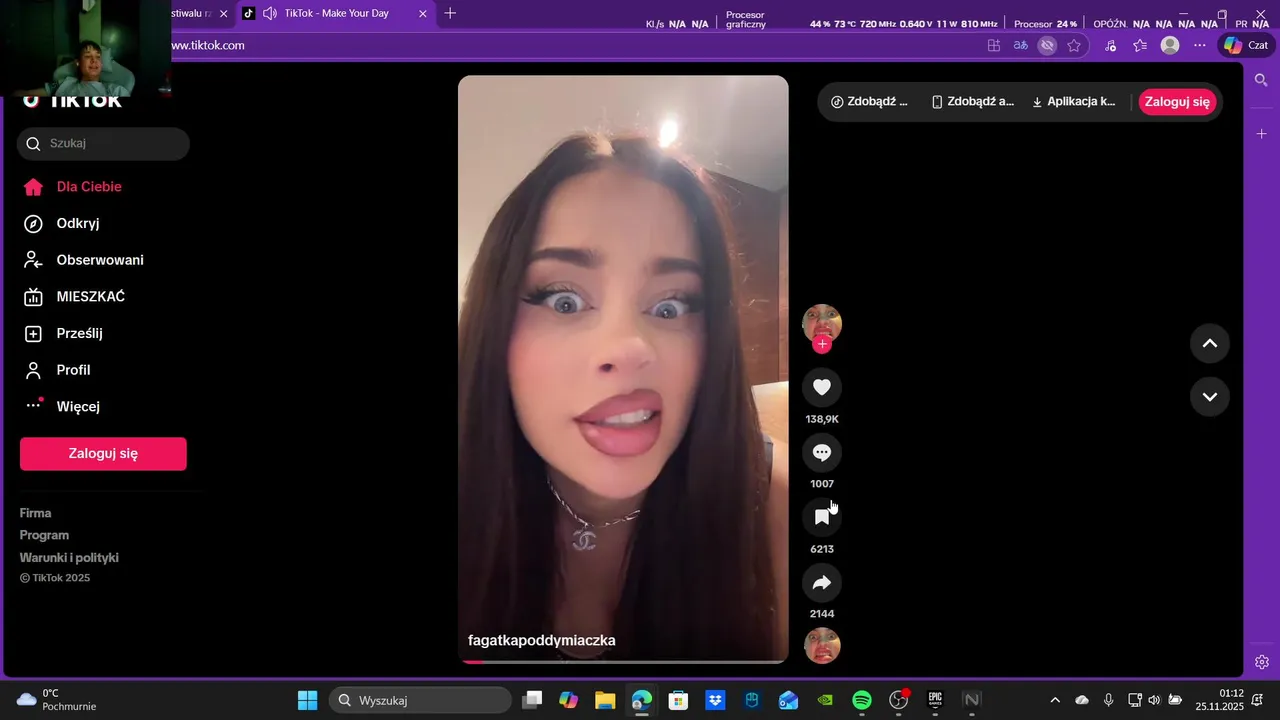Viewport: 1280px width, 720px height.
Task: Click the video progress bar
Action: coord(623,660)
